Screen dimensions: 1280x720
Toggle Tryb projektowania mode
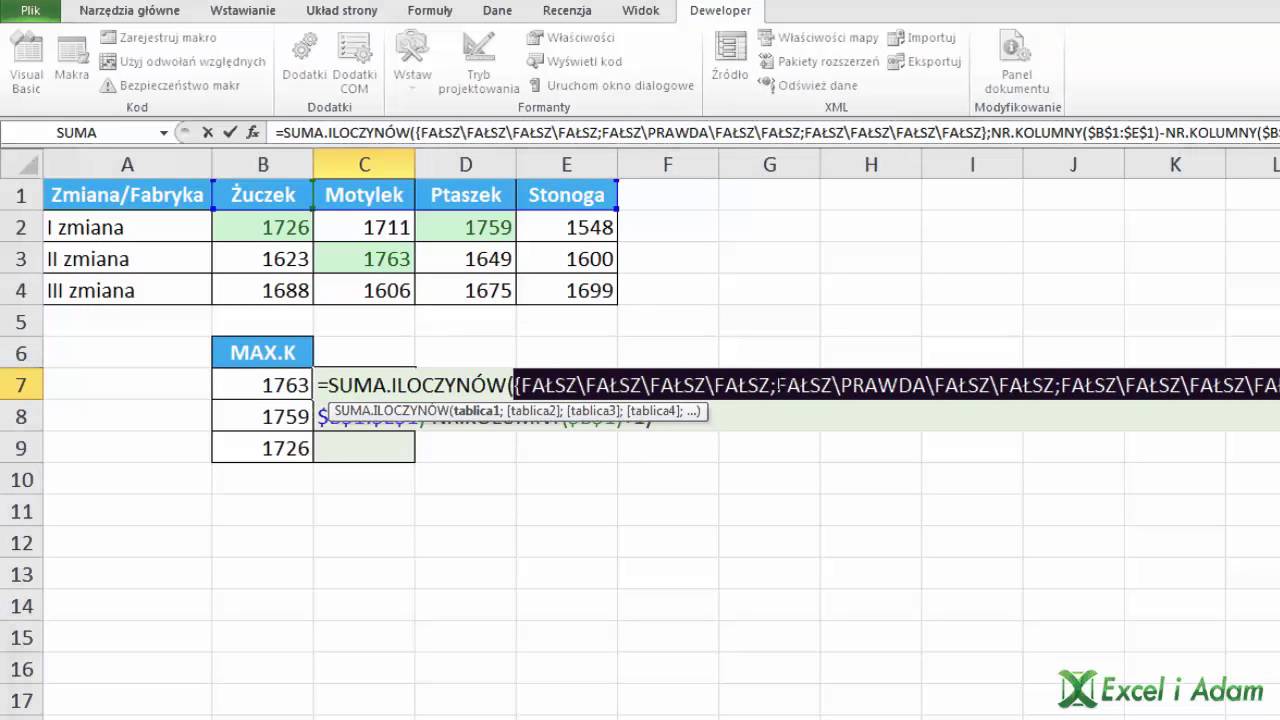tap(479, 63)
